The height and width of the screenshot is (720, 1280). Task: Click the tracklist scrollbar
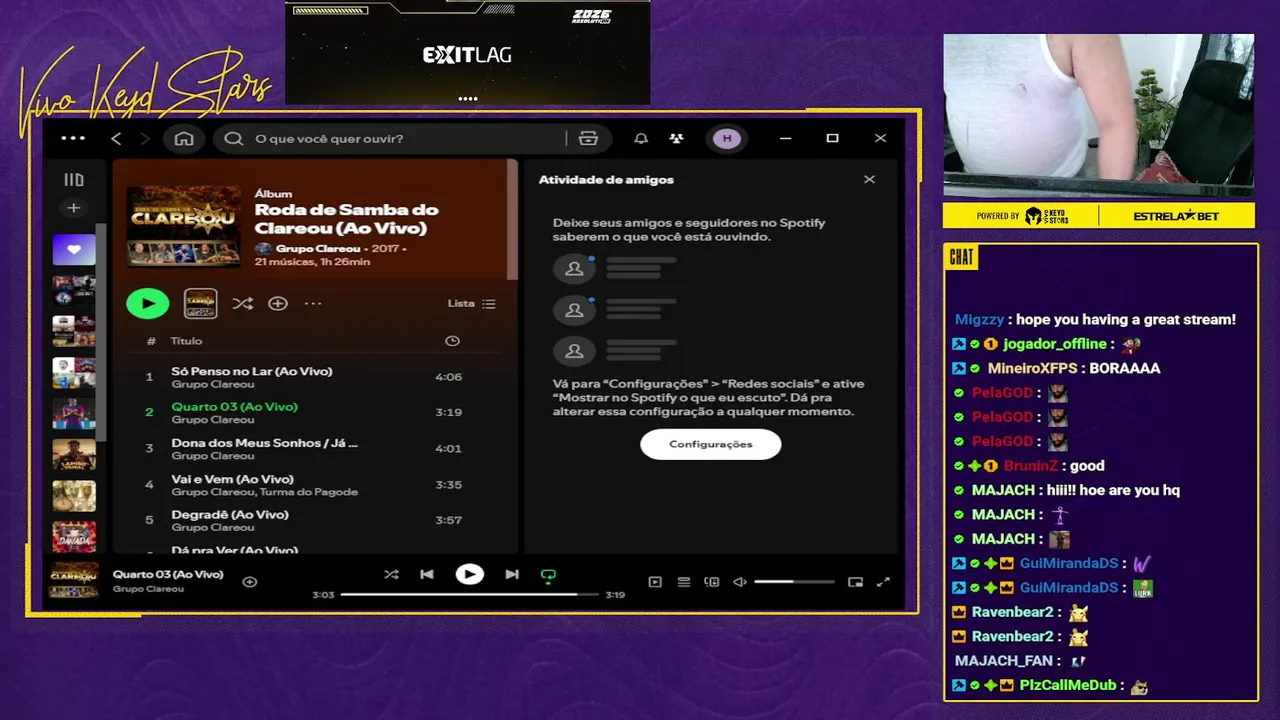tap(513, 220)
